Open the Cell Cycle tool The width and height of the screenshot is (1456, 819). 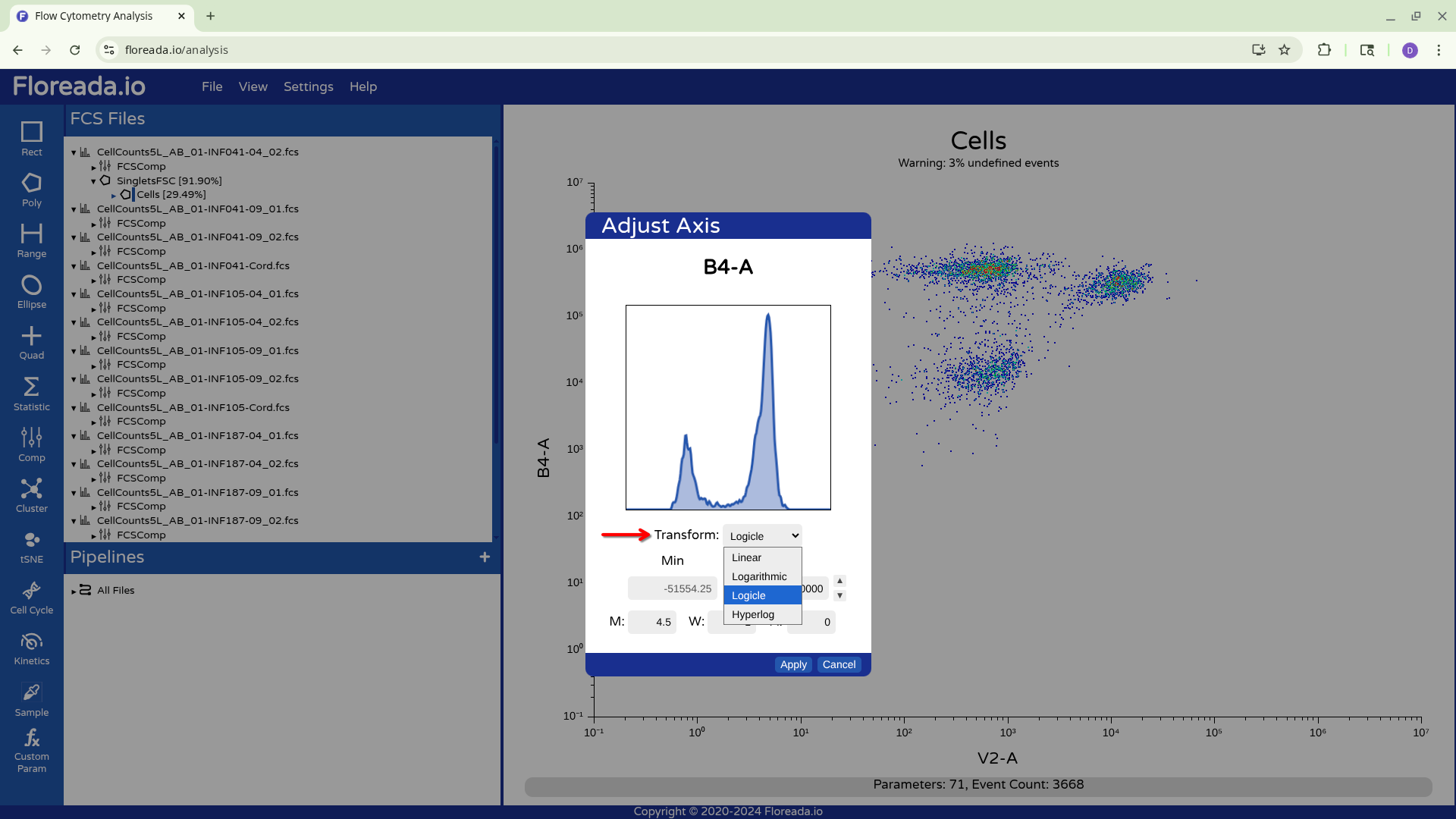(31, 598)
